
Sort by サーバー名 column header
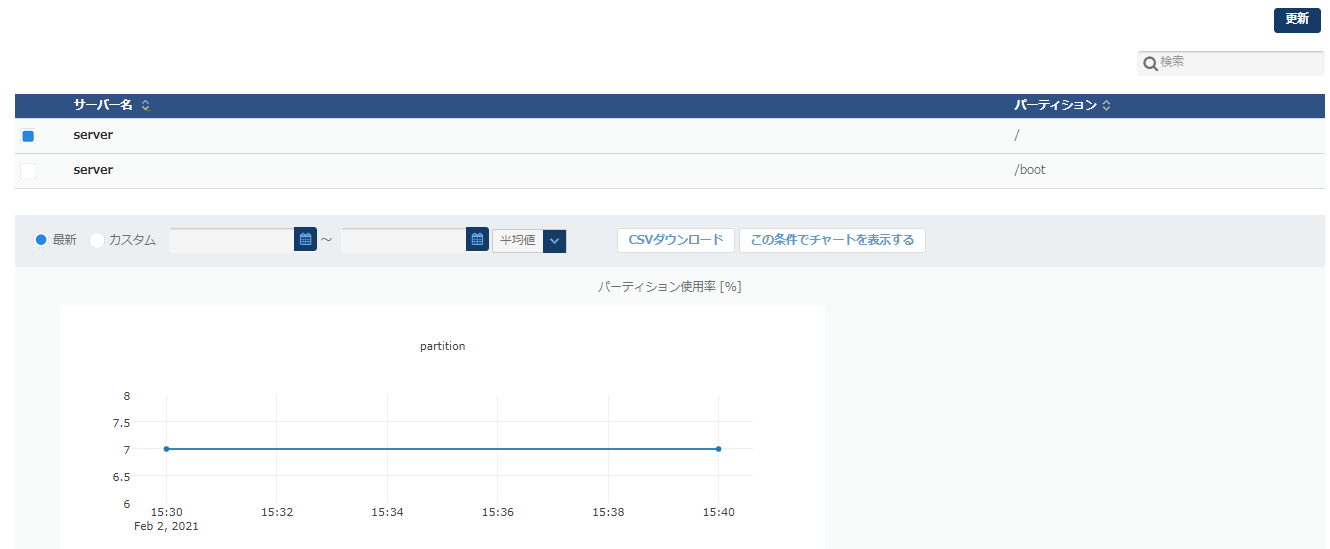112,105
